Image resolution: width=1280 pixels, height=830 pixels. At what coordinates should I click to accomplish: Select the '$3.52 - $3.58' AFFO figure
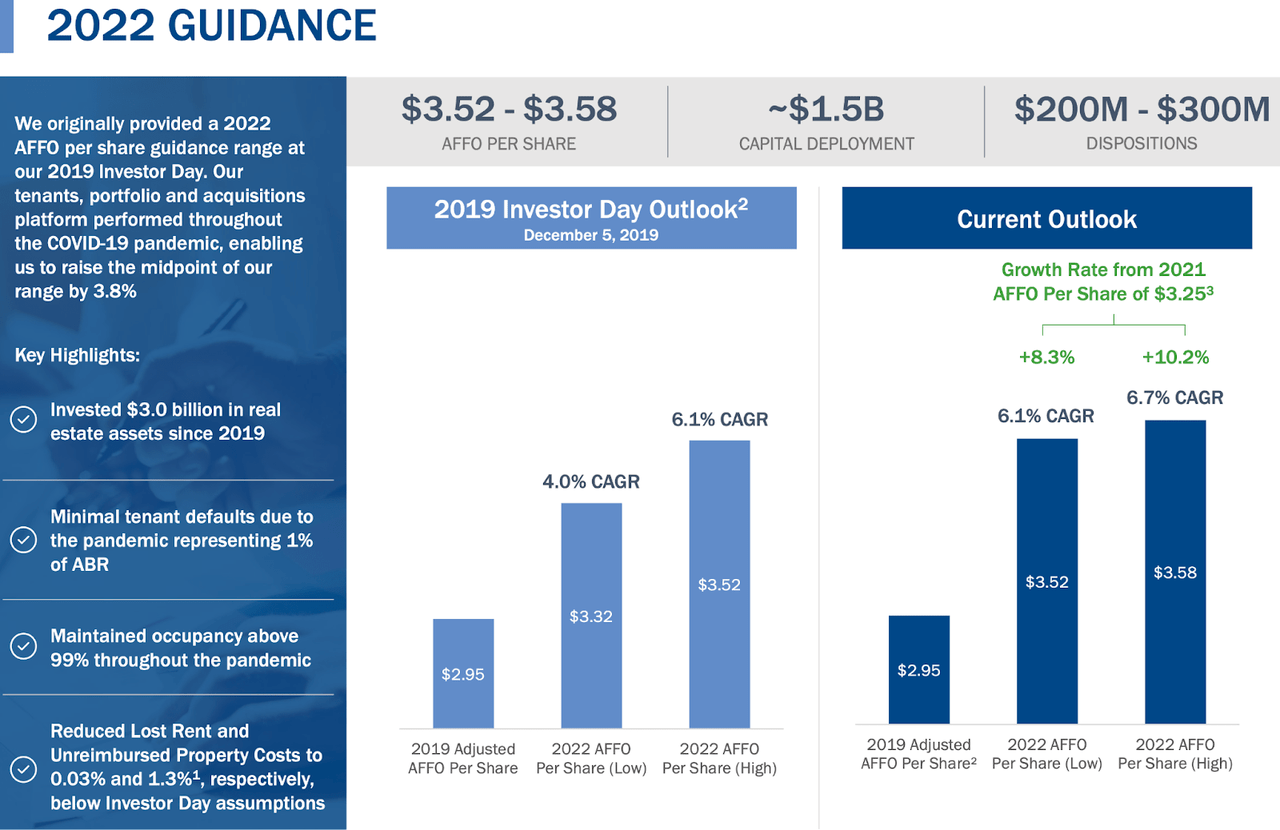coord(509,108)
